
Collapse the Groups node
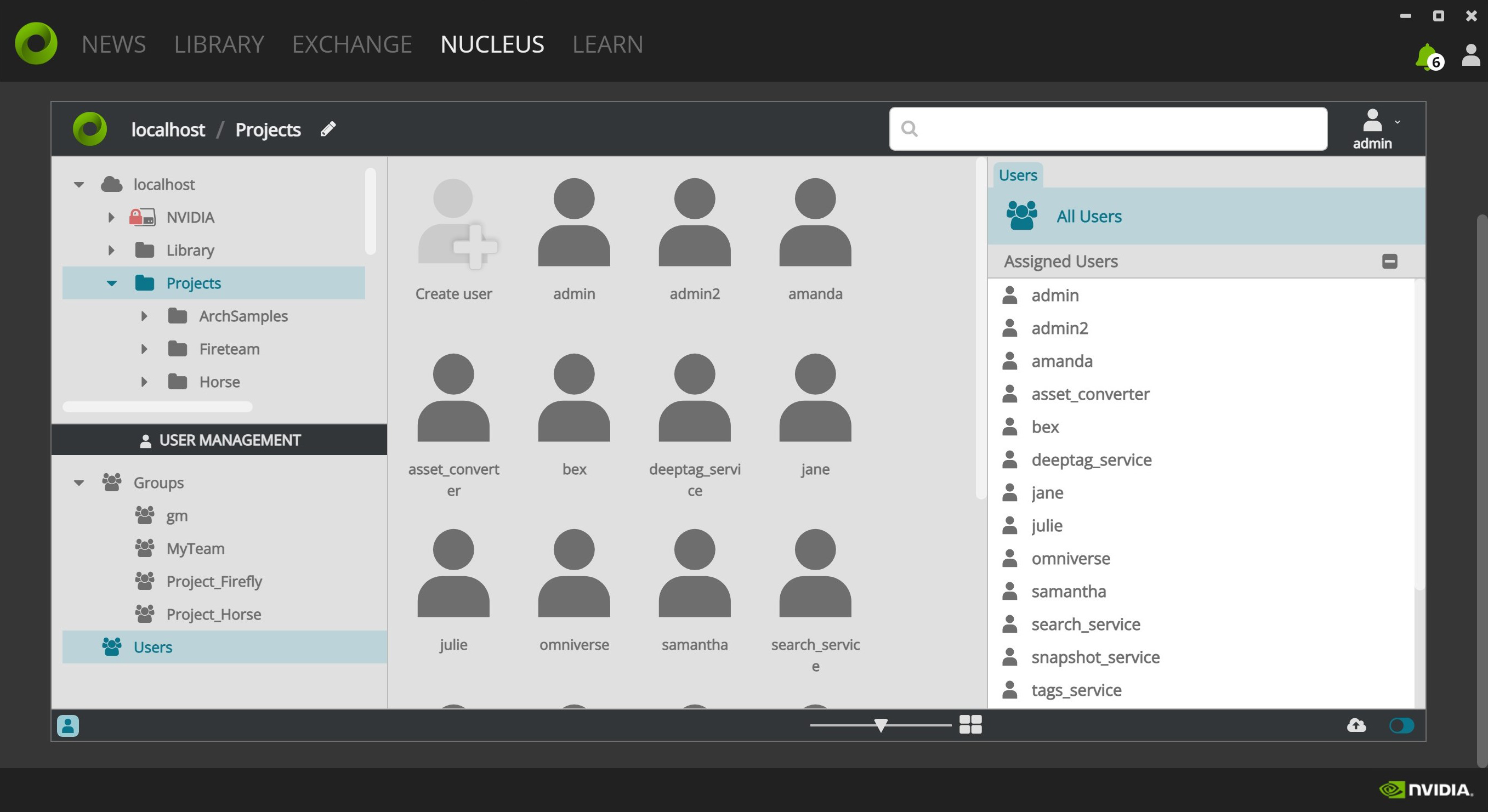[x=79, y=483]
